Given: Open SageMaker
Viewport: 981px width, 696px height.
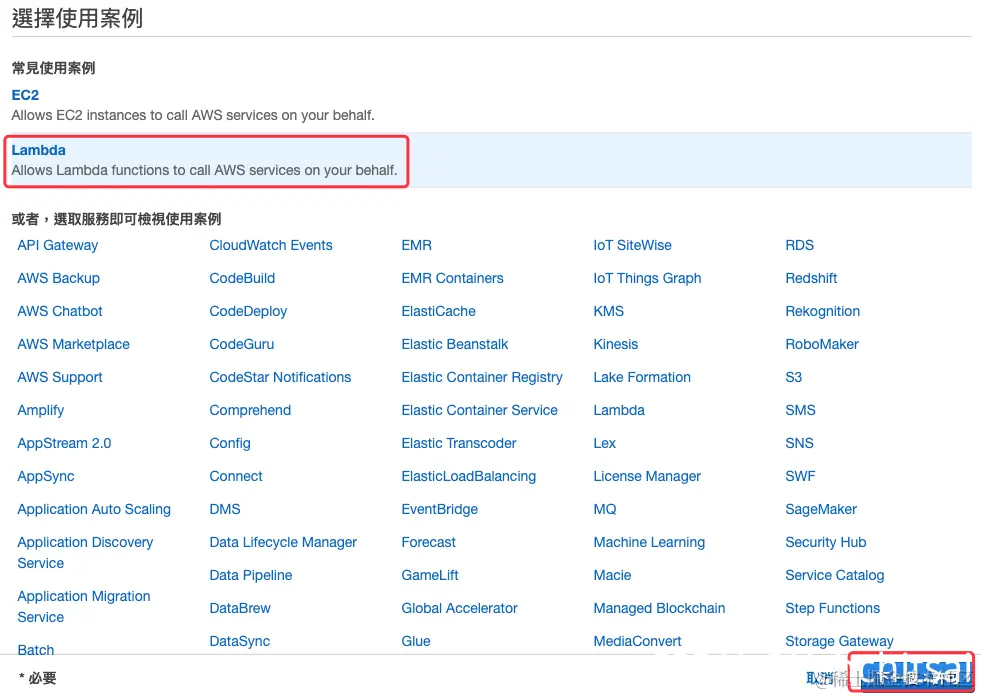Looking at the screenshot, I should click(x=821, y=509).
